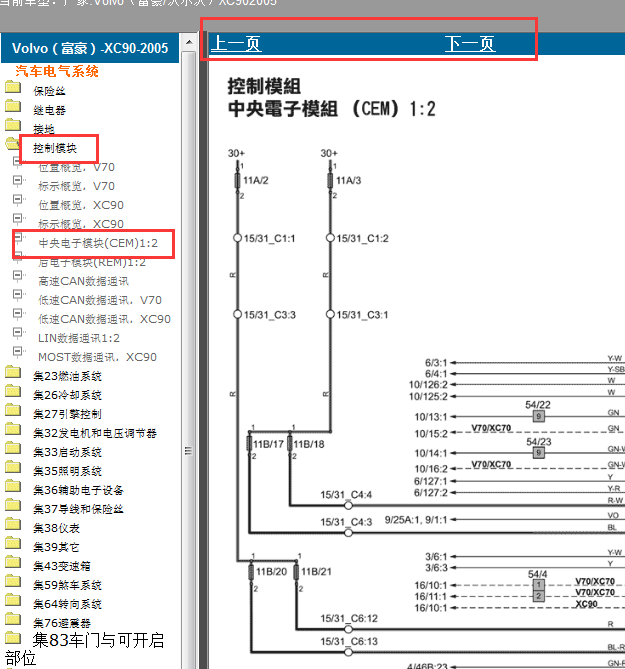The height and width of the screenshot is (669, 625).
Task: Open folder icon for 集38仪表
Action: click(x=13, y=524)
